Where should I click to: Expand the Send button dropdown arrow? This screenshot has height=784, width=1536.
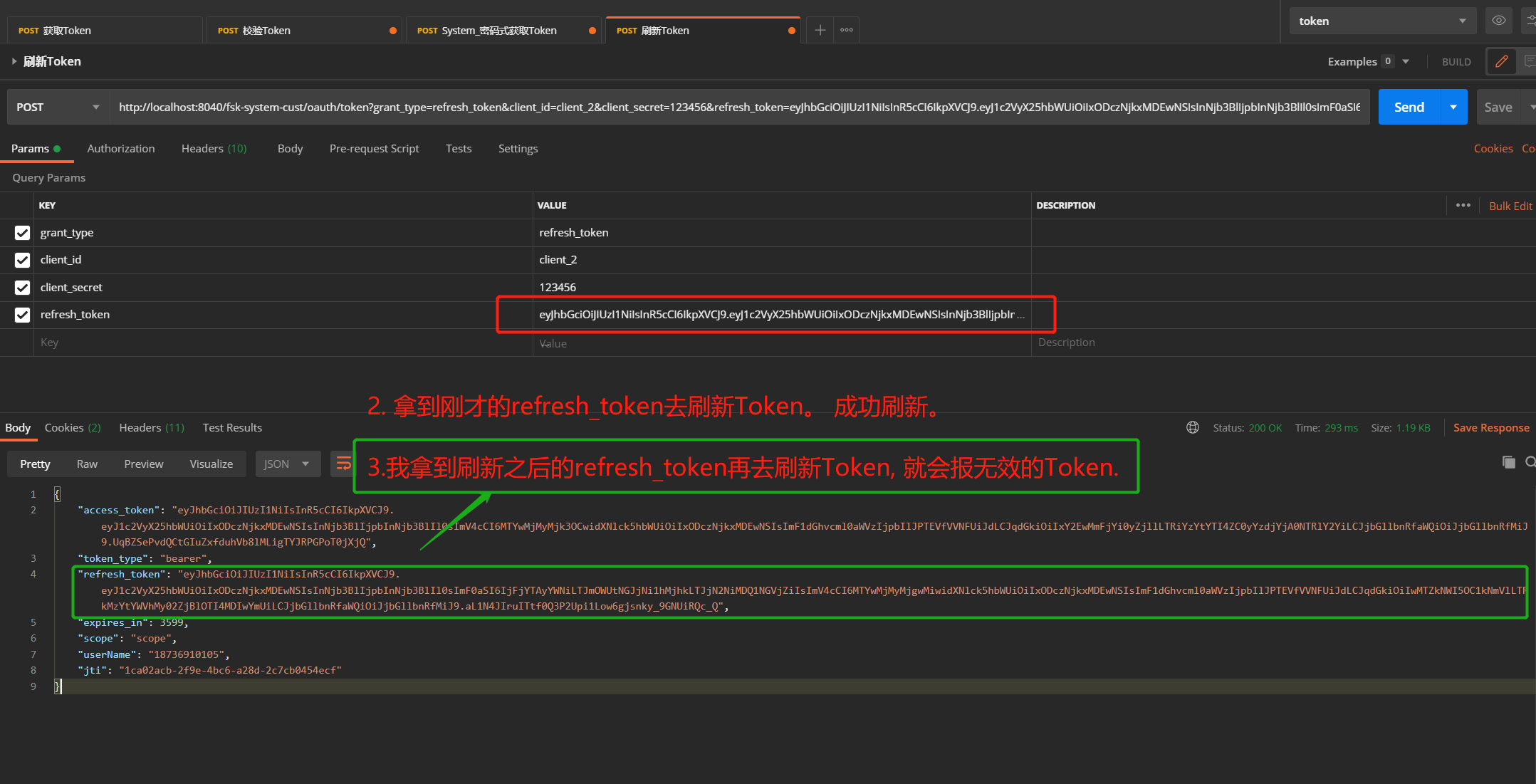tap(1453, 107)
